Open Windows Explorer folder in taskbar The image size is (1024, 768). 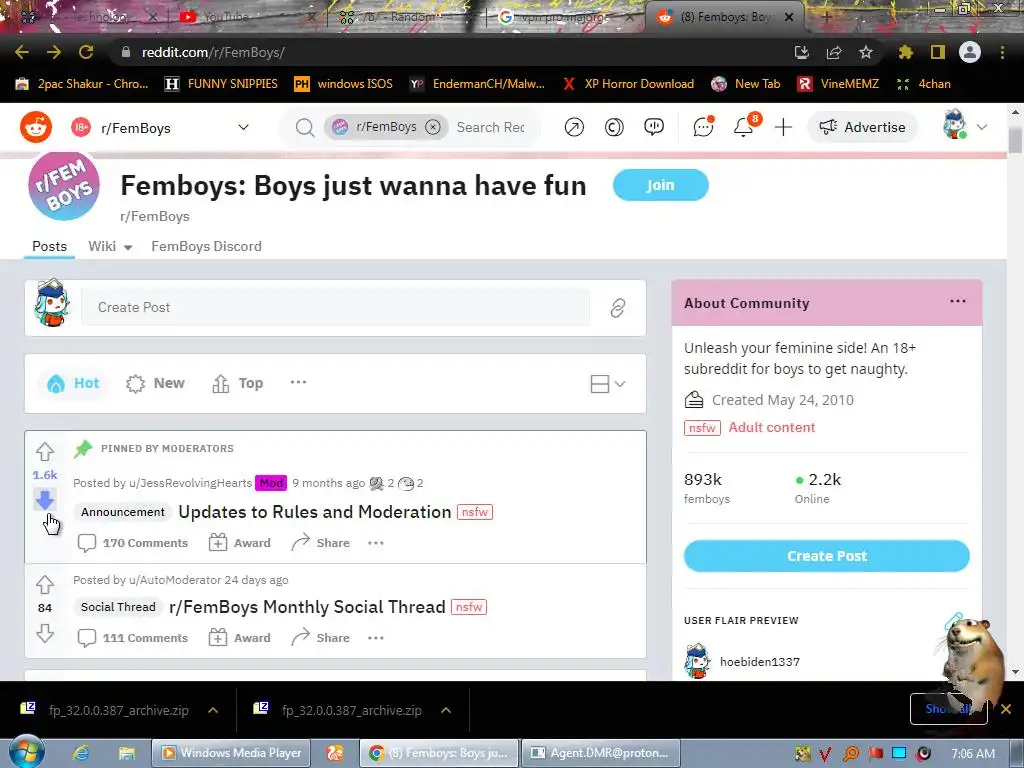pos(126,753)
